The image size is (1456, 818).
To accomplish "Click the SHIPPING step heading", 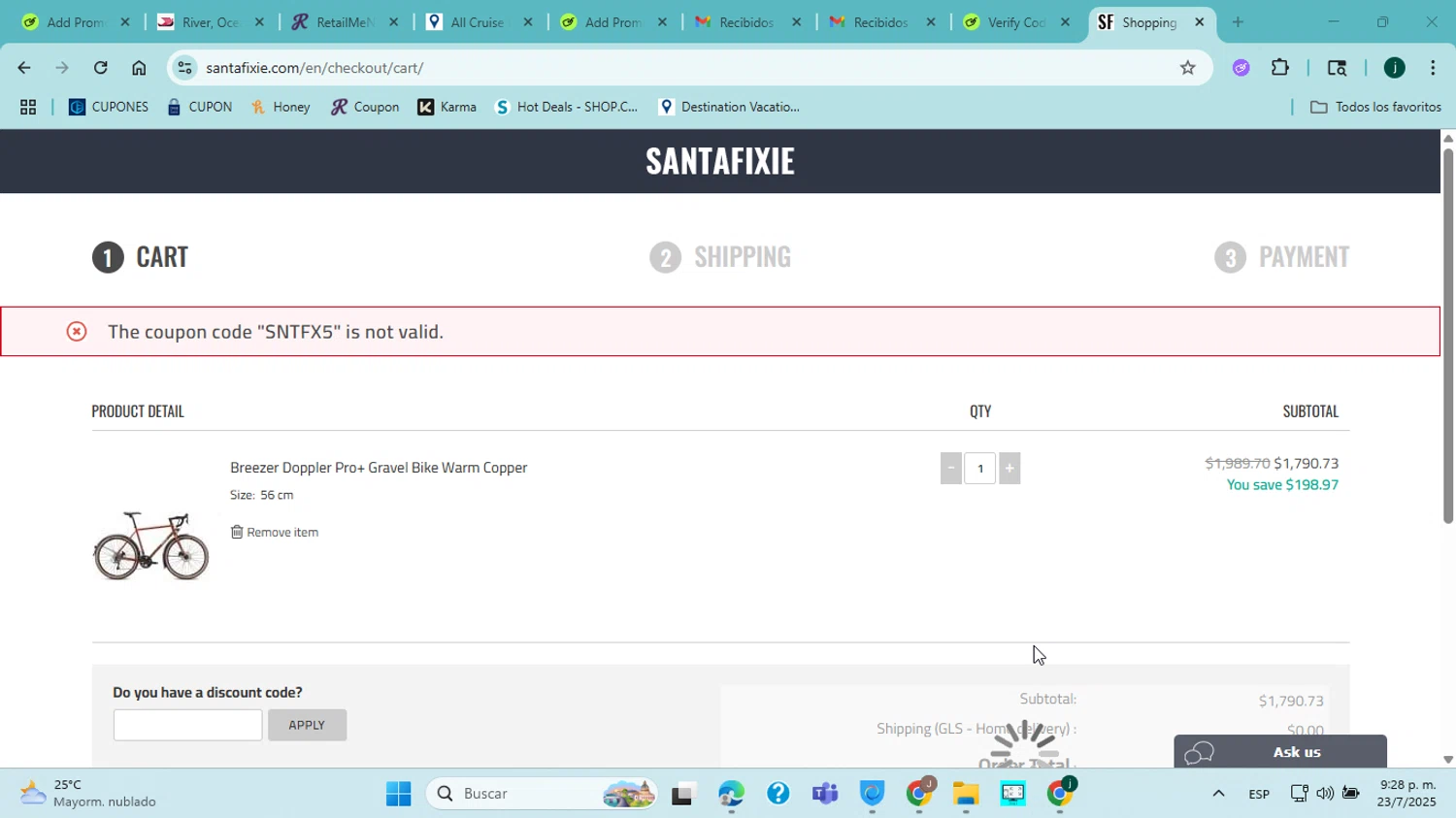I will coord(743,257).
